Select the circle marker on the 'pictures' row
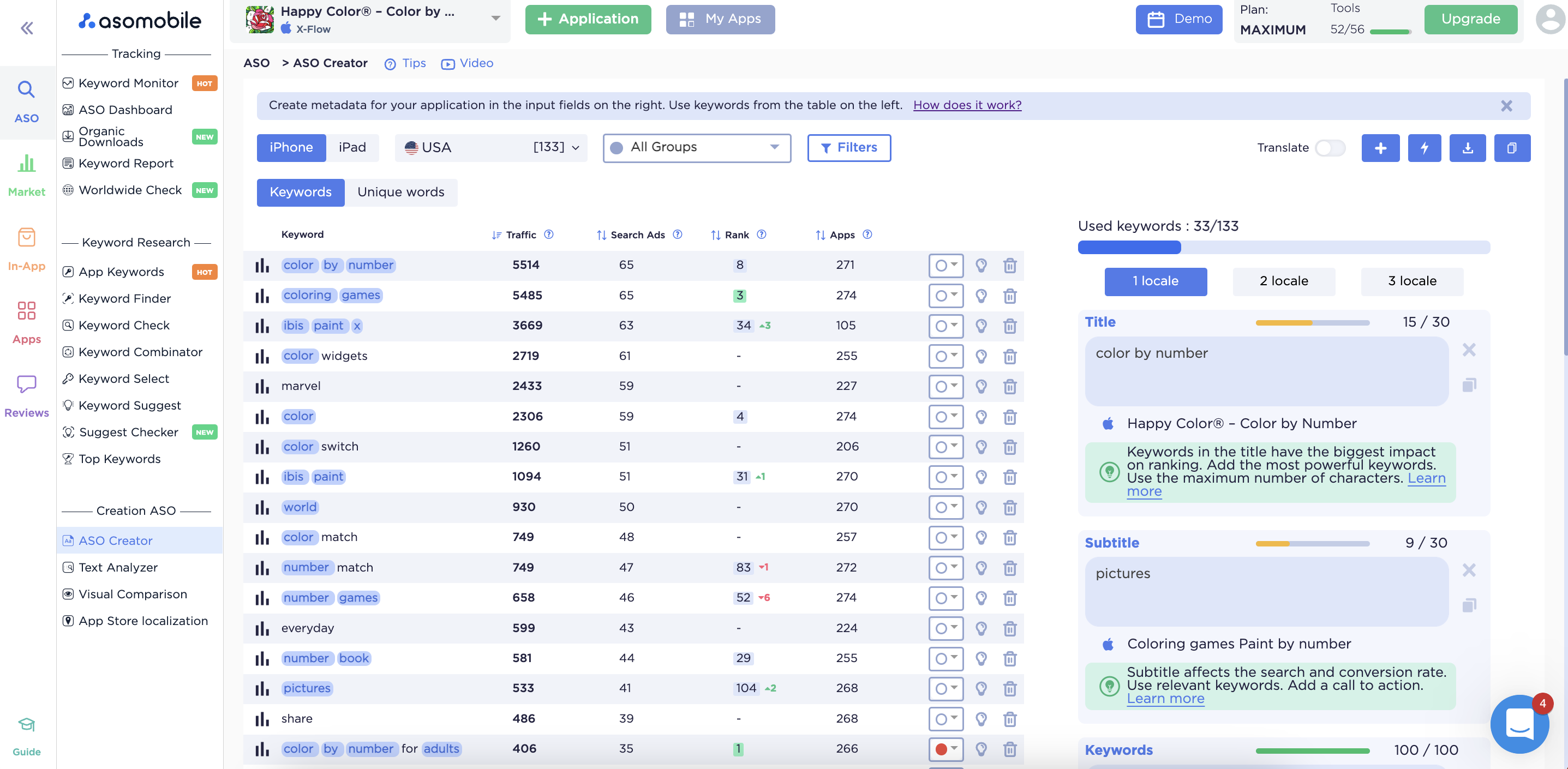The height and width of the screenshot is (769, 1568). 942,689
